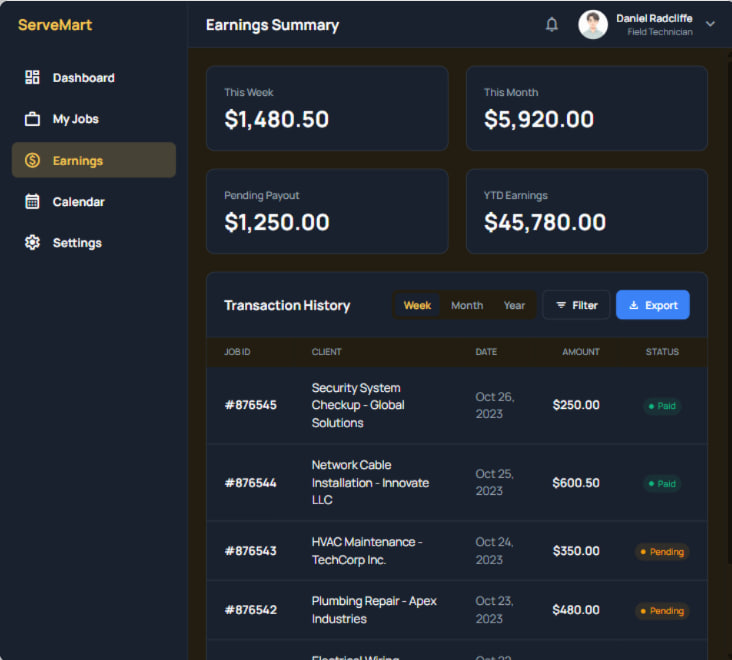The width and height of the screenshot is (732, 660).
Task: Click the Settings gear icon
Action: 32,243
